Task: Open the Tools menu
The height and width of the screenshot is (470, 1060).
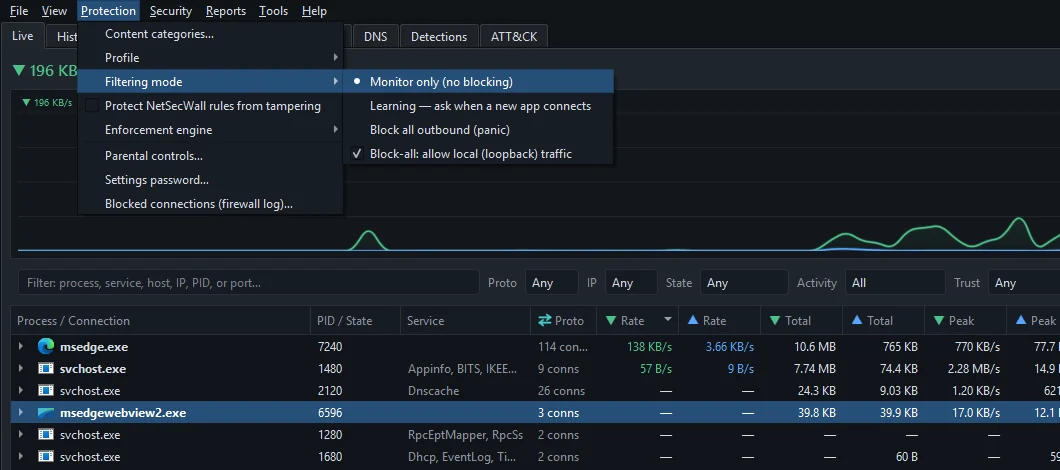Action: tap(273, 11)
